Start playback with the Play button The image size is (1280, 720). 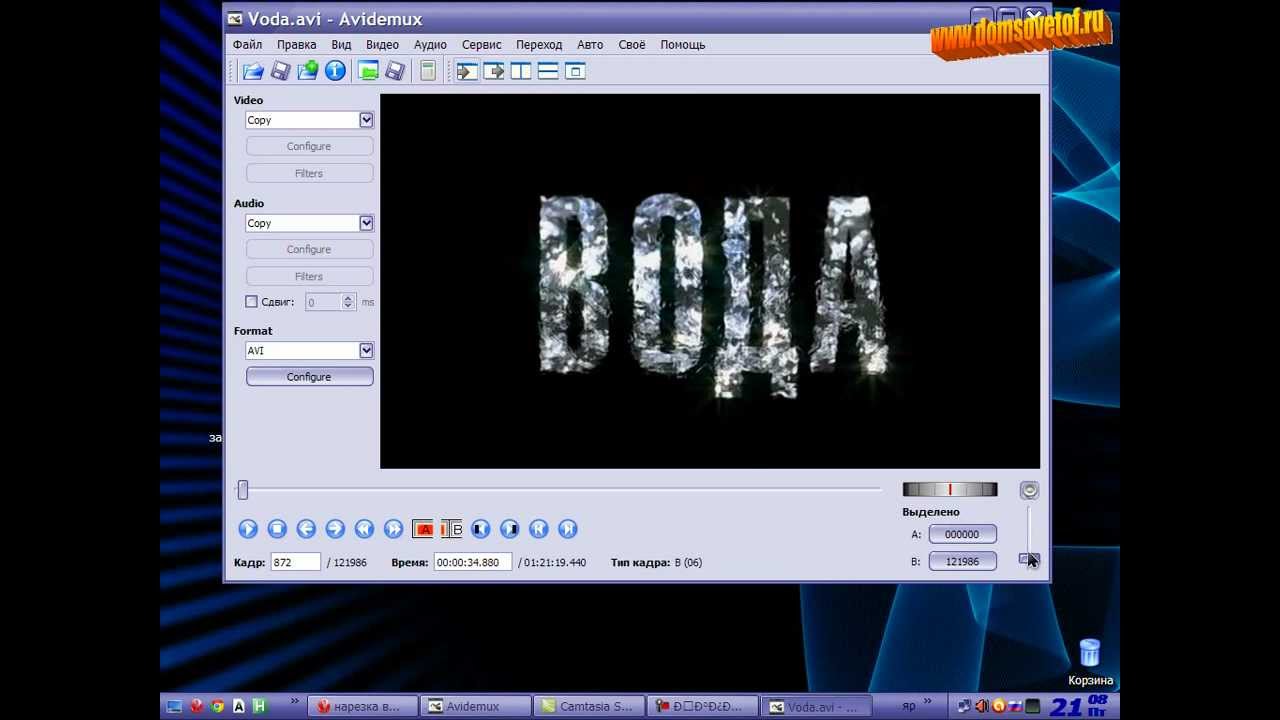[x=248, y=529]
